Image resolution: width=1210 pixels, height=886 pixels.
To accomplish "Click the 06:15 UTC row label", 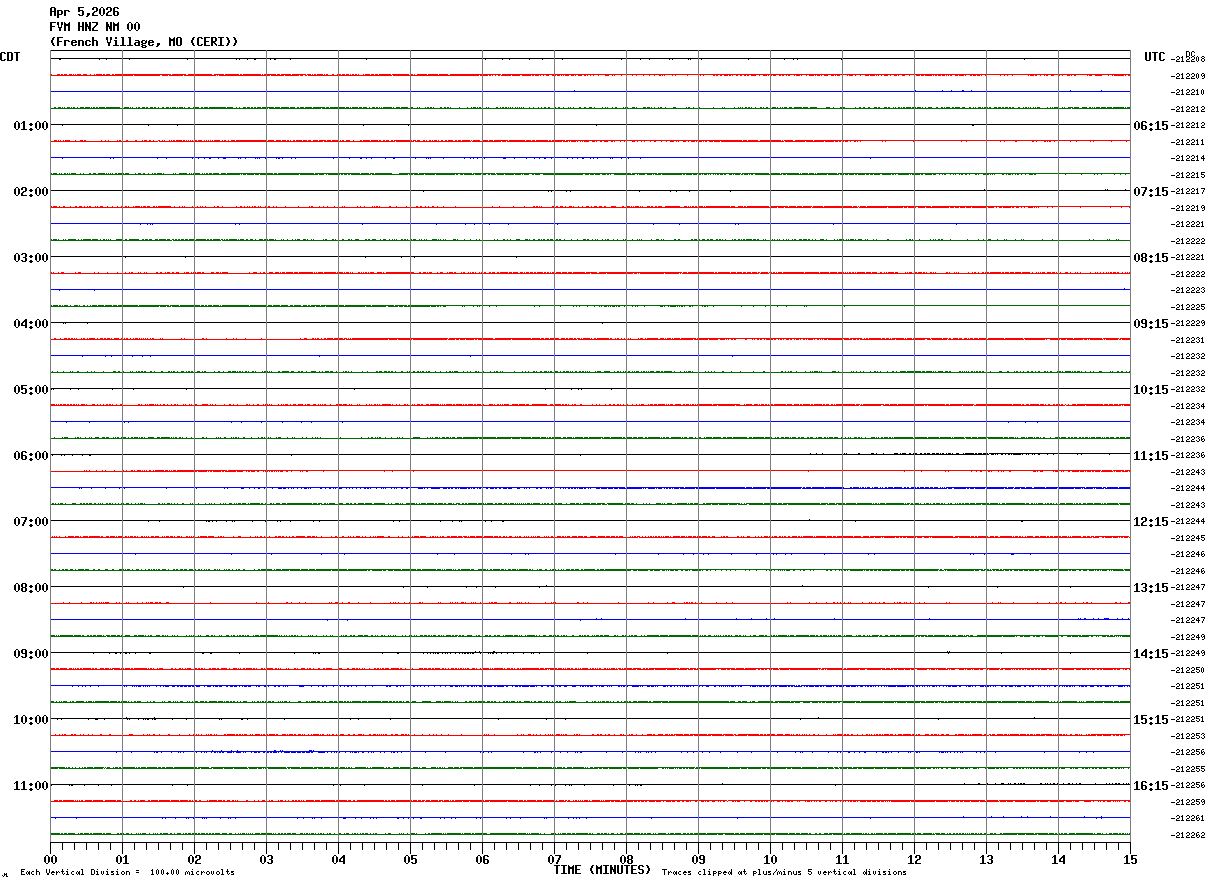I will pos(1150,126).
